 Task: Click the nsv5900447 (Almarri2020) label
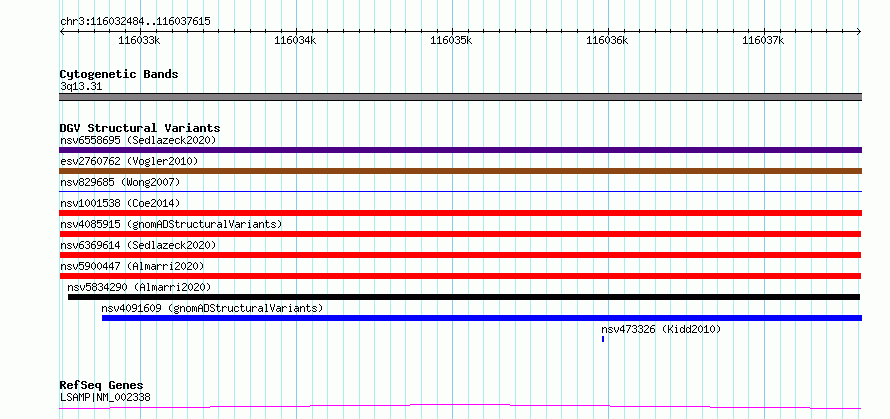pyautogui.click(x=132, y=266)
